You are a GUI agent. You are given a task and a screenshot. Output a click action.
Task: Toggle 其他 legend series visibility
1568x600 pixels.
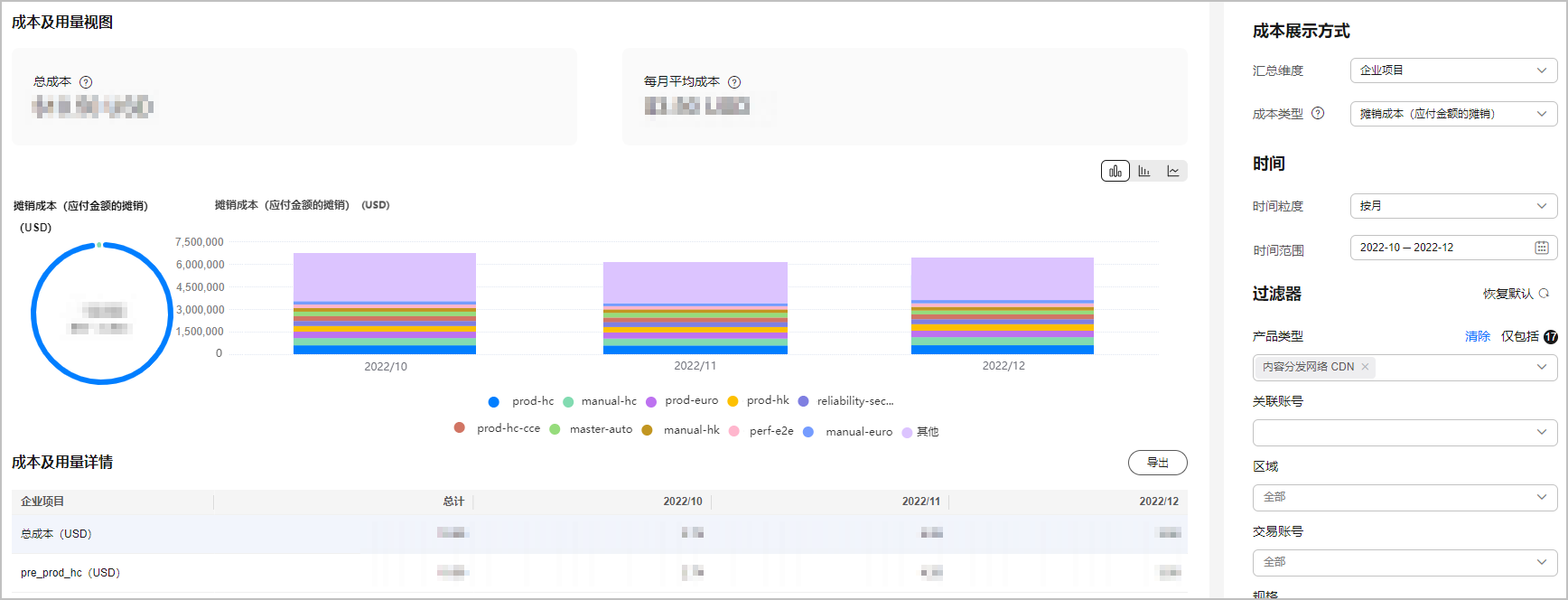coord(920,432)
